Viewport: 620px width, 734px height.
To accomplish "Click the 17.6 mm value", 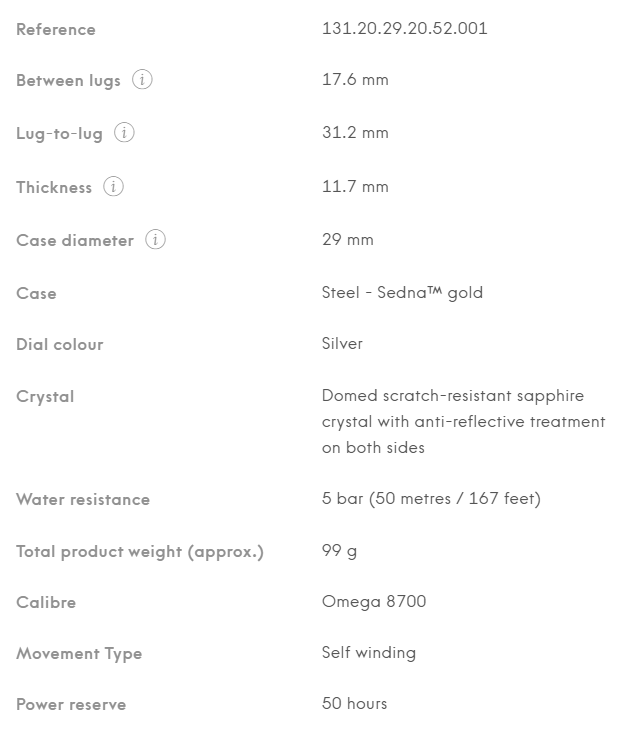I will coord(354,80).
